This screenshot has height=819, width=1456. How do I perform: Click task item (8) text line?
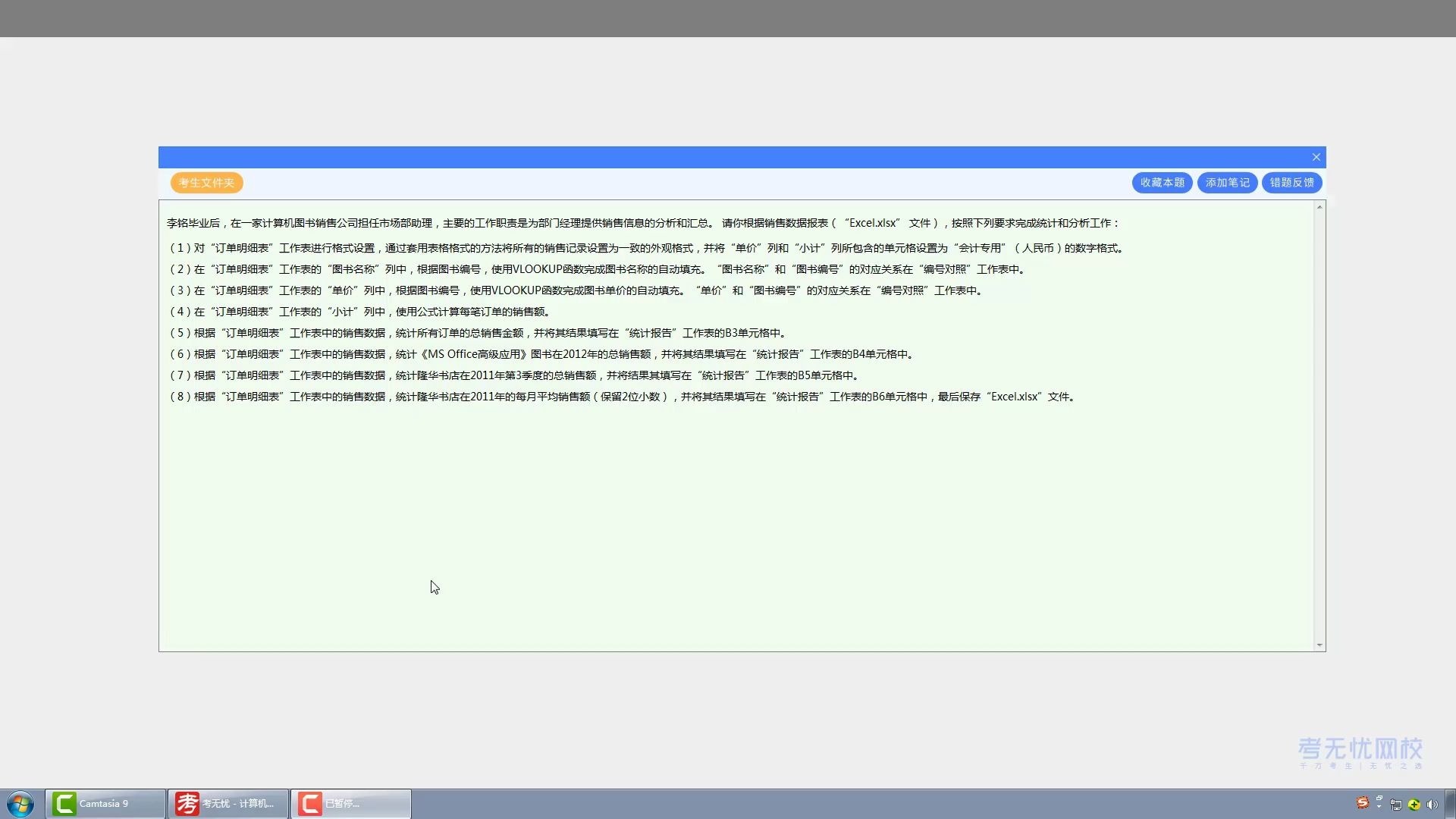tap(622, 397)
